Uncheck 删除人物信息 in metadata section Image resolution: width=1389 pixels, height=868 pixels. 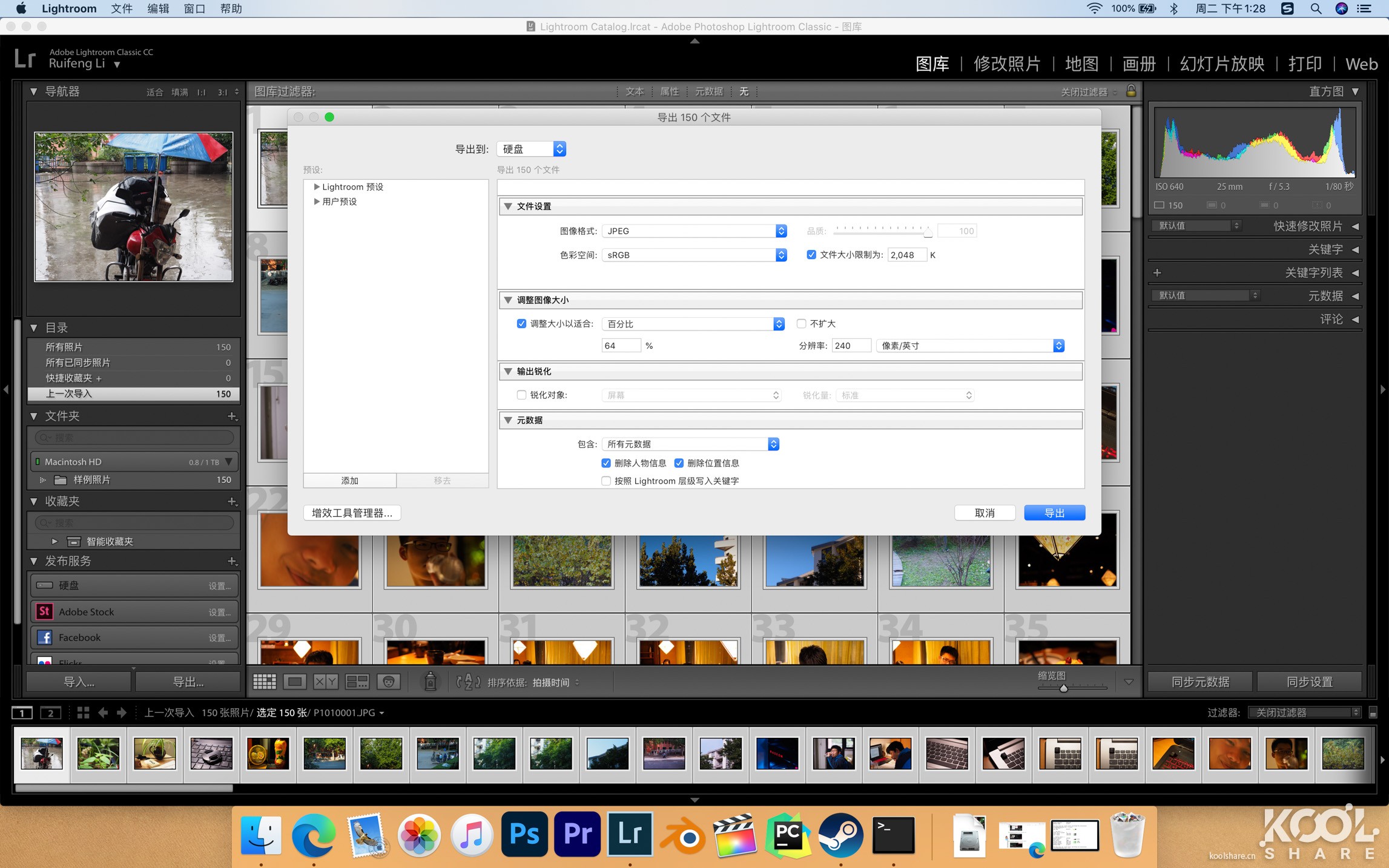pos(606,463)
